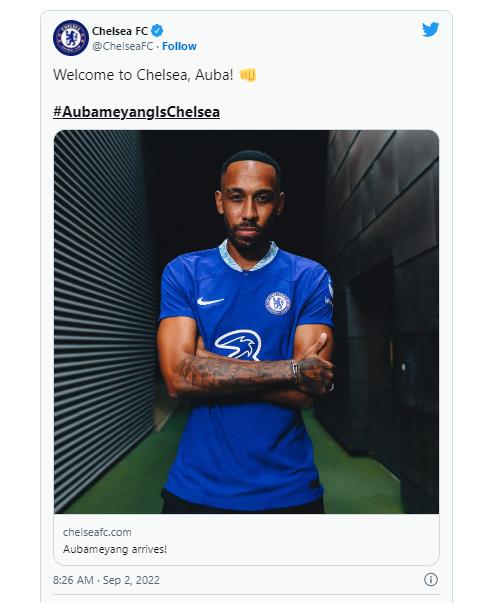This screenshot has height=603, width=490.
Task: Click the 8:26 AM timestamp
Action: (x=73, y=580)
